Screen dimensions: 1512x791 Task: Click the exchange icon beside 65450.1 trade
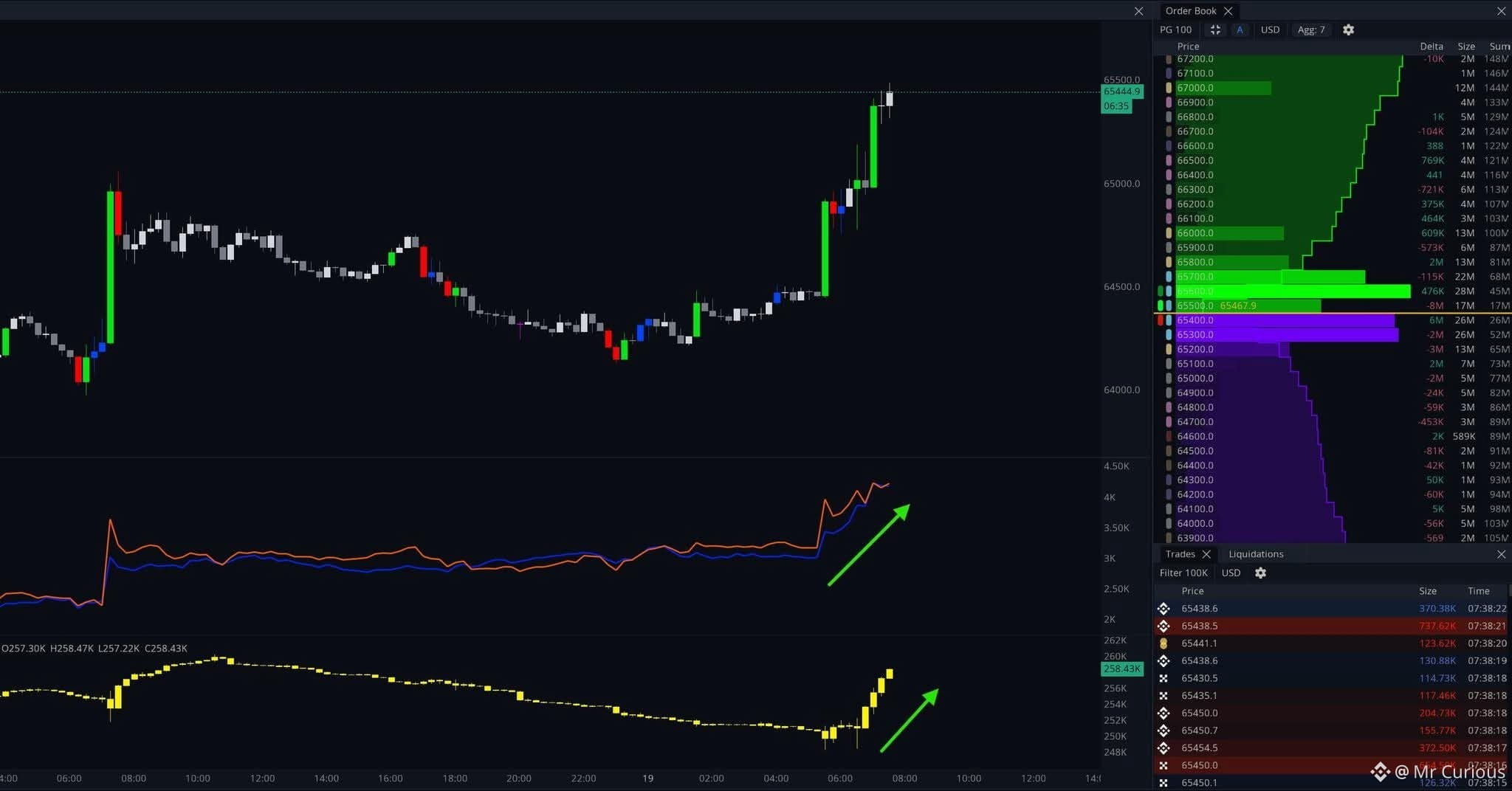pyautogui.click(x=1164, y=783)
